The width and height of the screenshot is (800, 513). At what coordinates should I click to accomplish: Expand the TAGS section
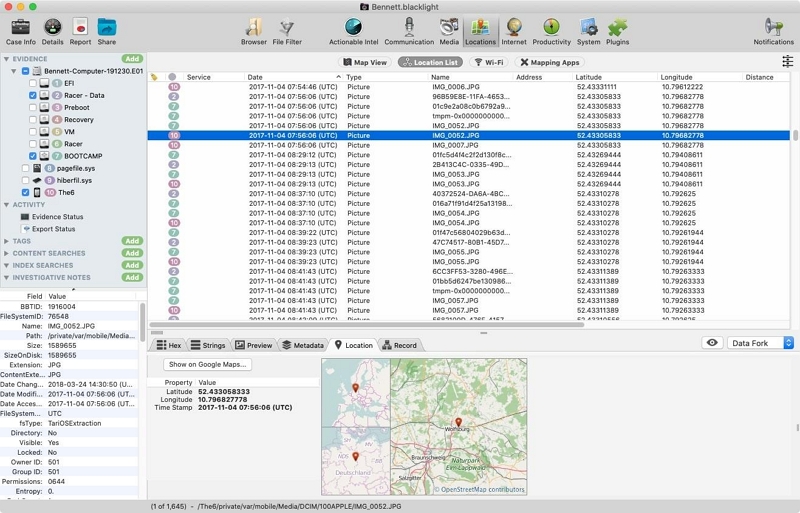6,241
